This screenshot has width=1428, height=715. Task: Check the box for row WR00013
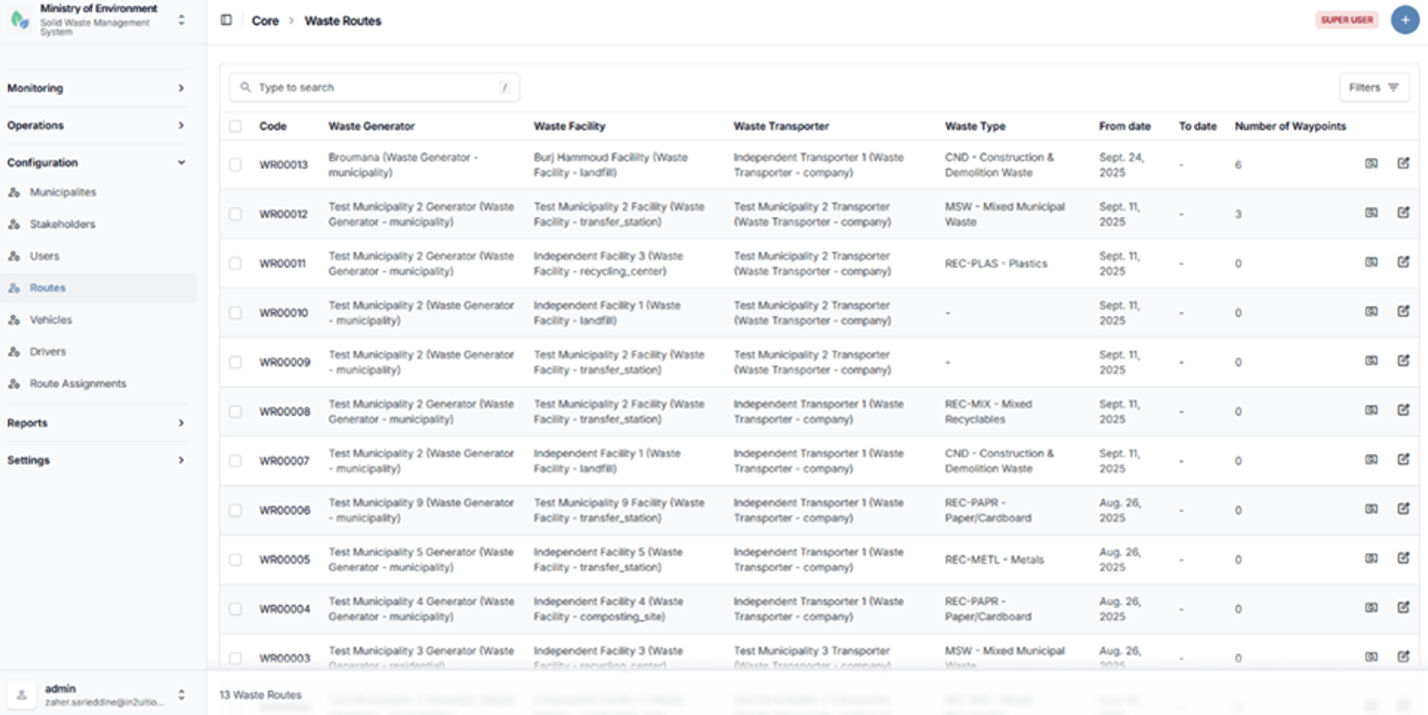point(235,165)
